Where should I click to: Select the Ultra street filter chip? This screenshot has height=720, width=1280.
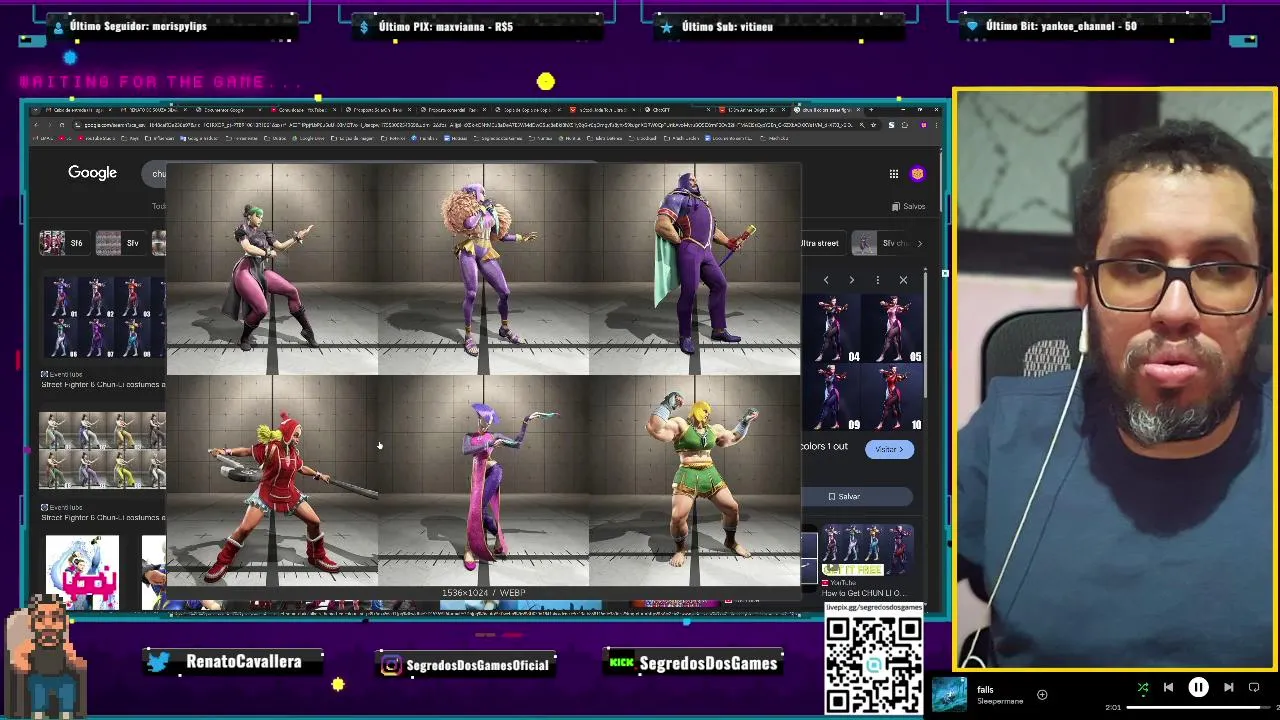(x=821, y=243)
